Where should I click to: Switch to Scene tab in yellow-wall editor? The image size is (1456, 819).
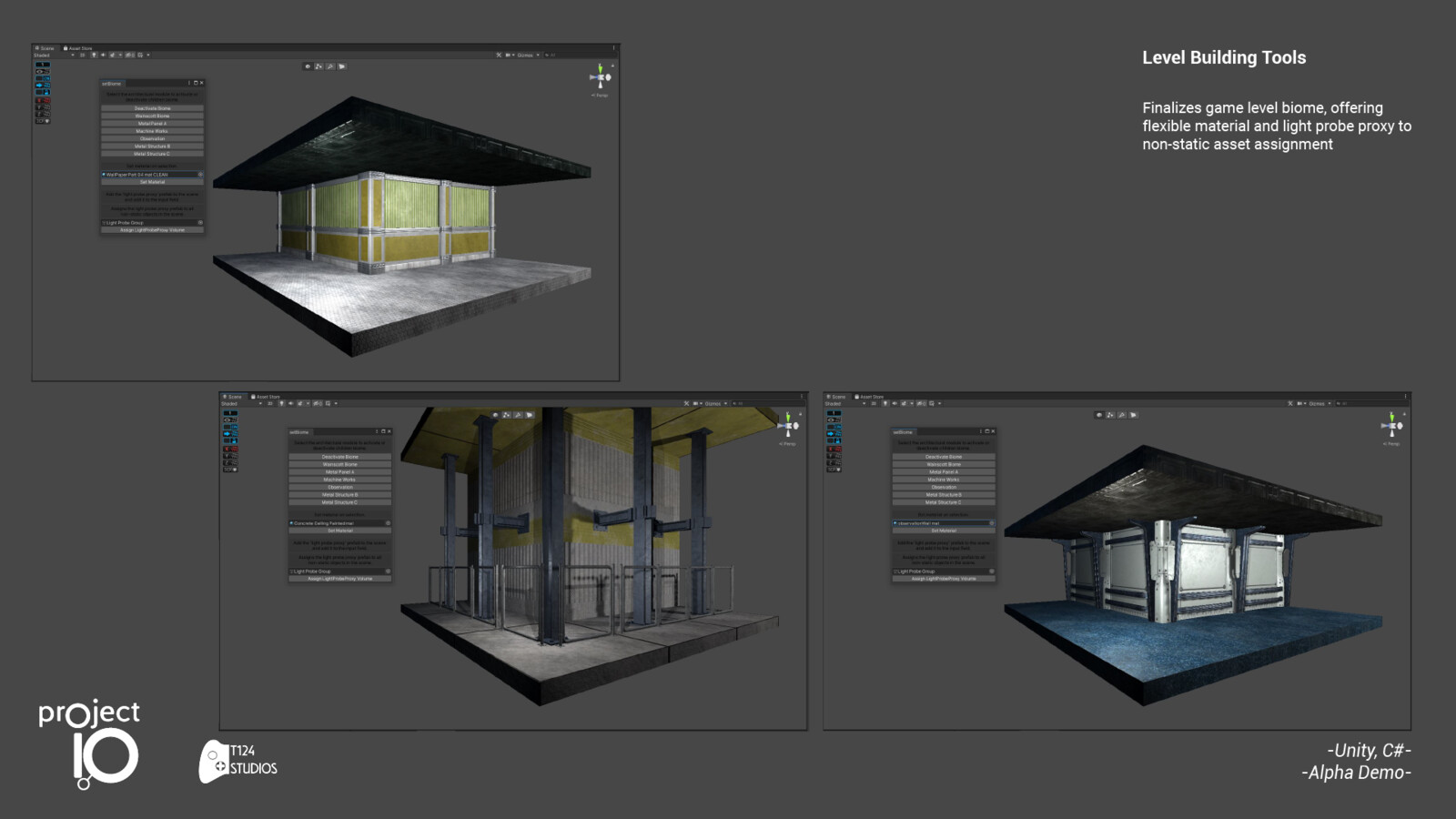[x=45, y=48]
